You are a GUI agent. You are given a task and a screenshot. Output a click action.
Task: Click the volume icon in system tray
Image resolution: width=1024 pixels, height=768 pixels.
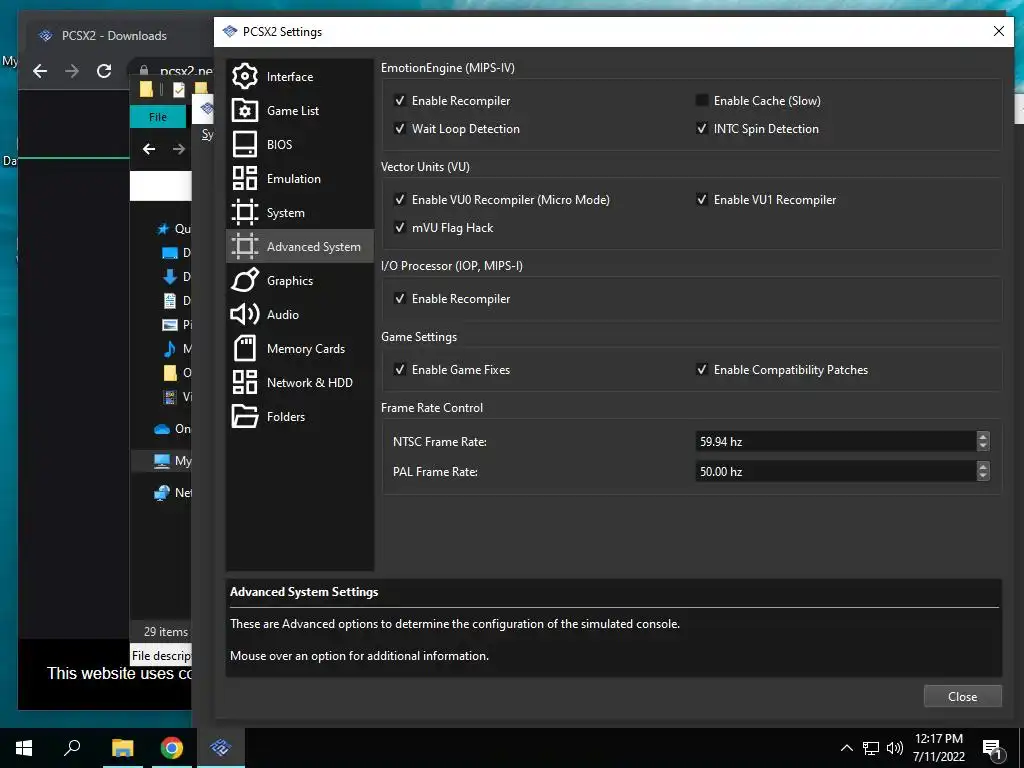pos(895,748)
